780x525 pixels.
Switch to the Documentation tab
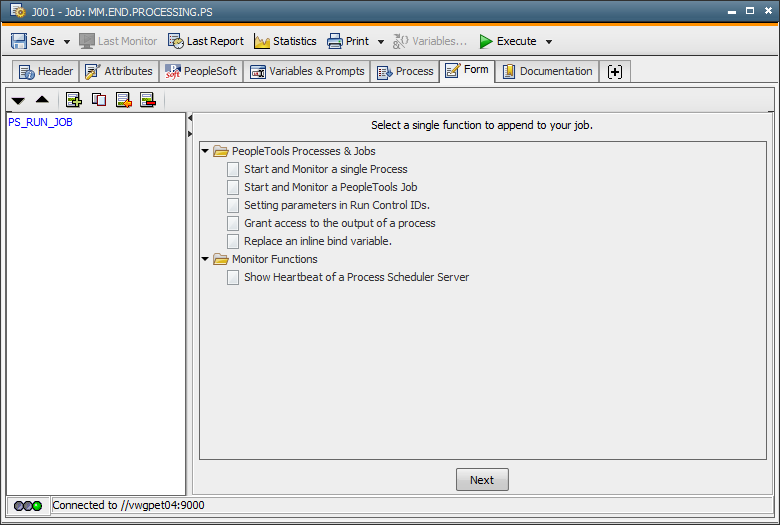pyautogui.click(x=547, y=72)
